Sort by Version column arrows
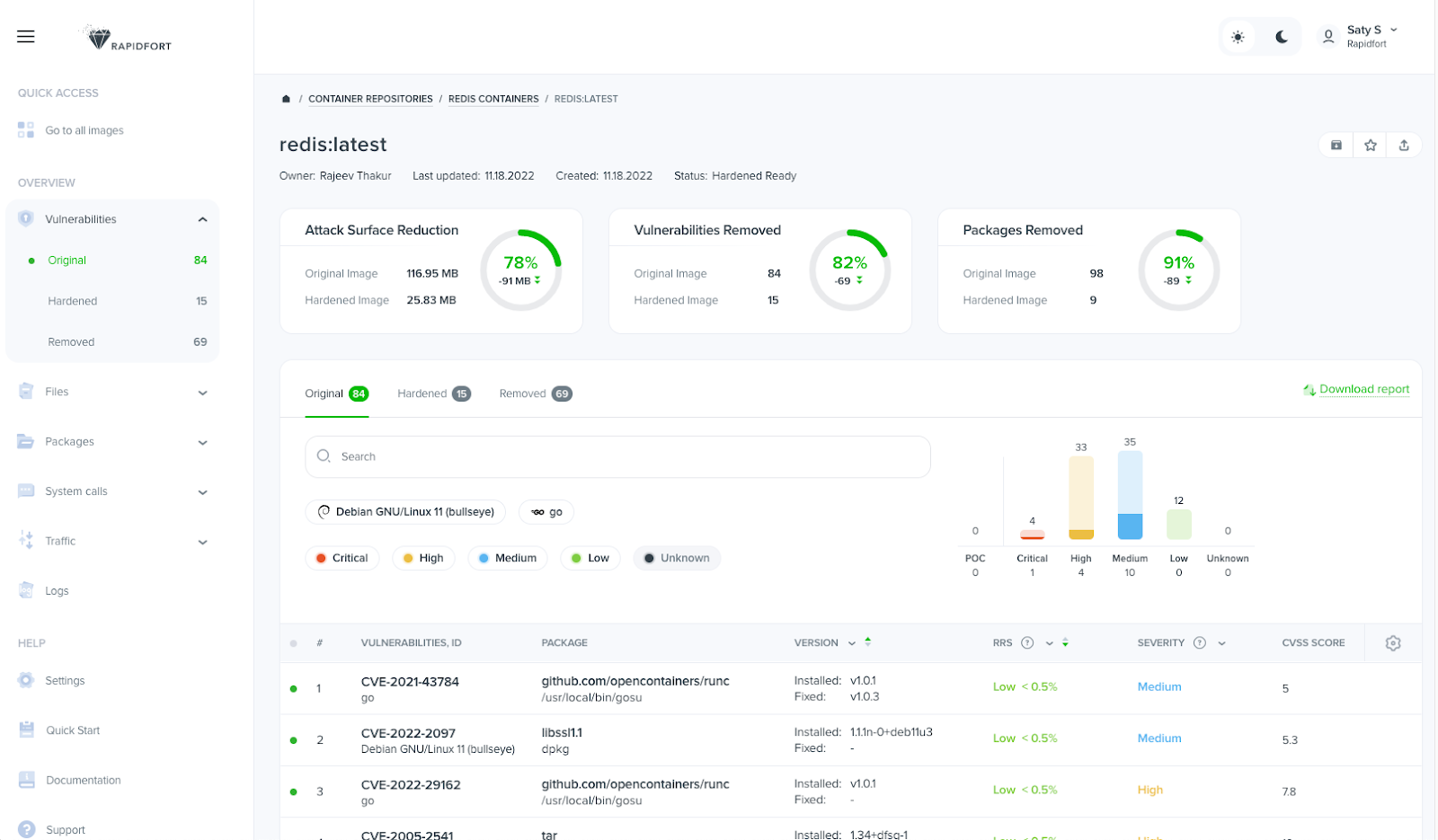The height and width of the screenshot is (840, 1438). pyautogui.click(x=868, y=641)
